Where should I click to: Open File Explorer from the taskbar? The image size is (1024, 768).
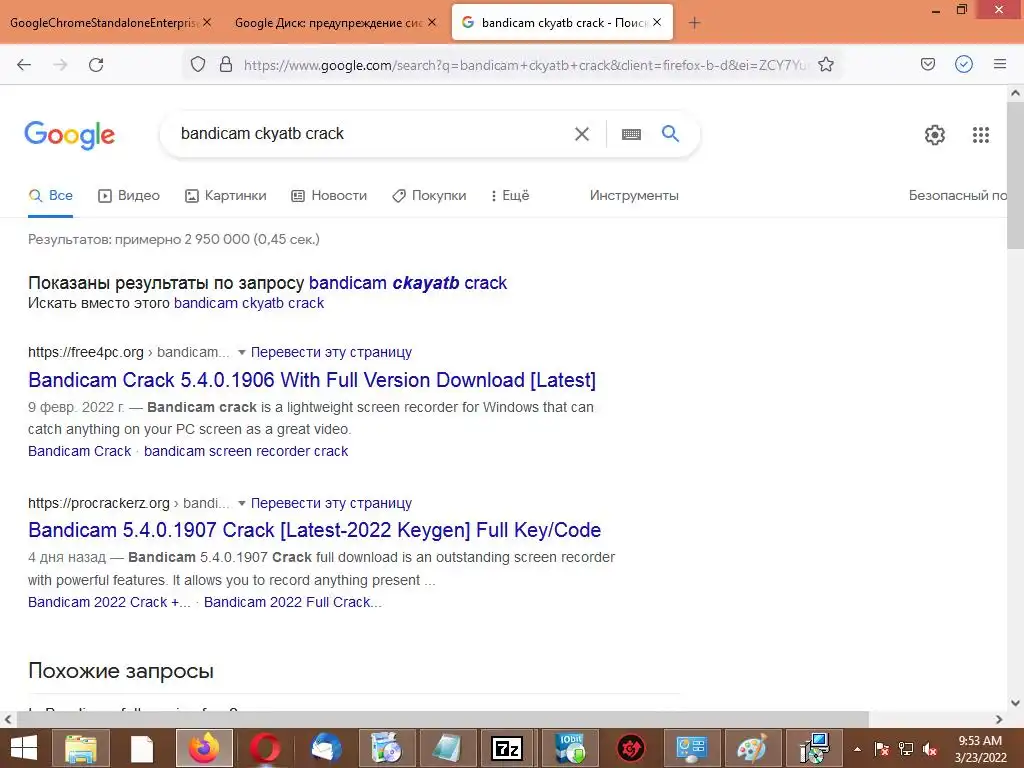[80, 748]
